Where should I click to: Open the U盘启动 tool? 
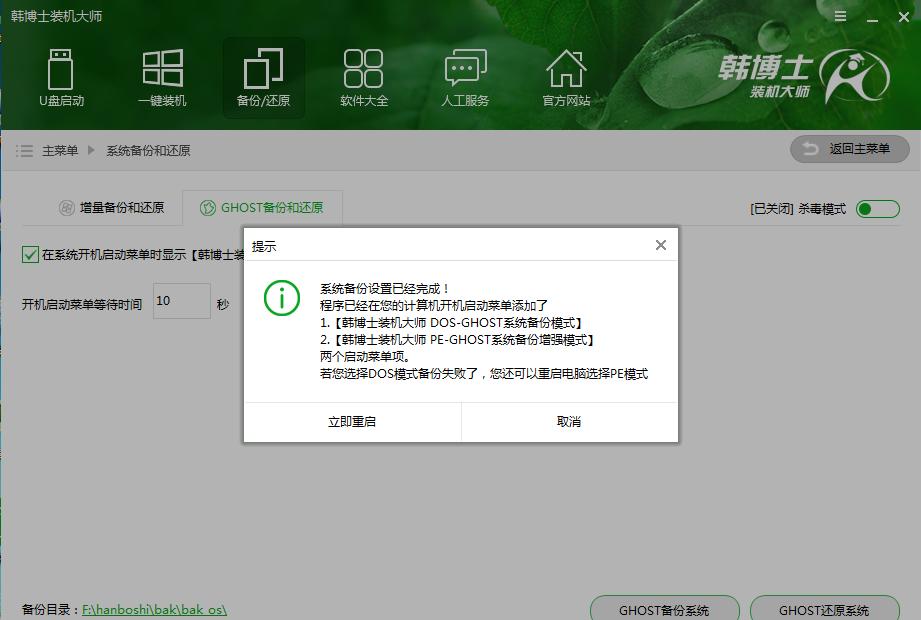click(61, 78)
